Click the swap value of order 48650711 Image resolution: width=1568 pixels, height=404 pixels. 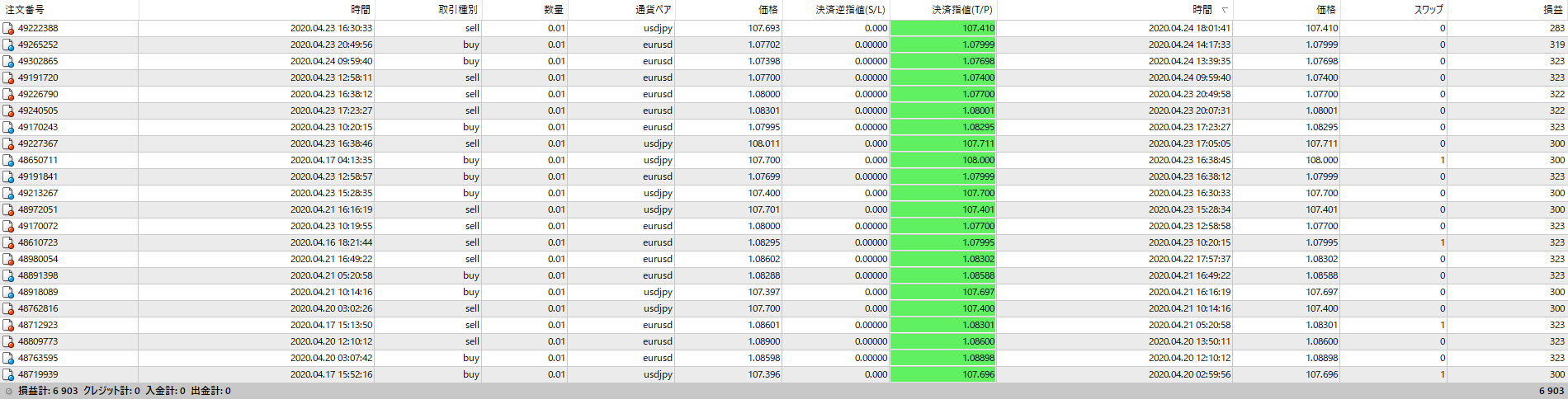click(1442, 160)
